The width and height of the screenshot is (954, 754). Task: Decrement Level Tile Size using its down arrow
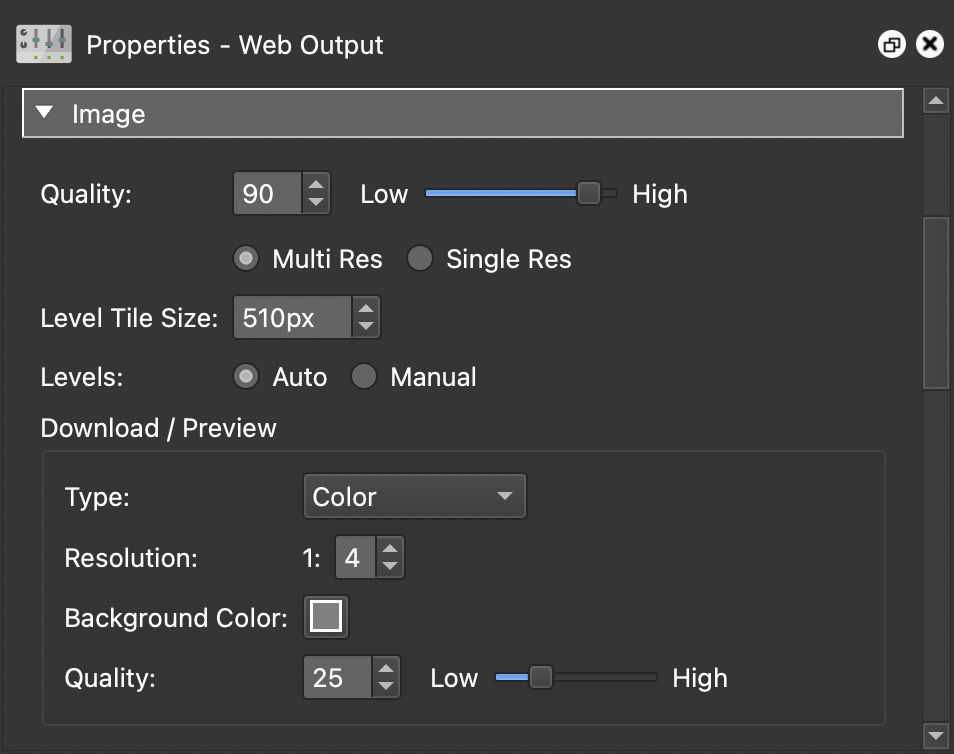click(x=368, y=324)
